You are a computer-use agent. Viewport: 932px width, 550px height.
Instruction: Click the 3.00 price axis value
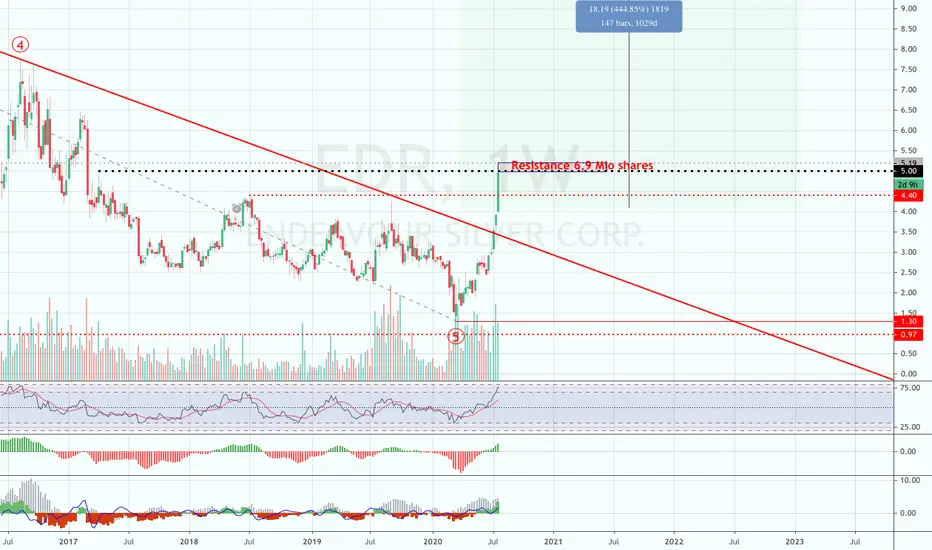click(x=908, y=252)
